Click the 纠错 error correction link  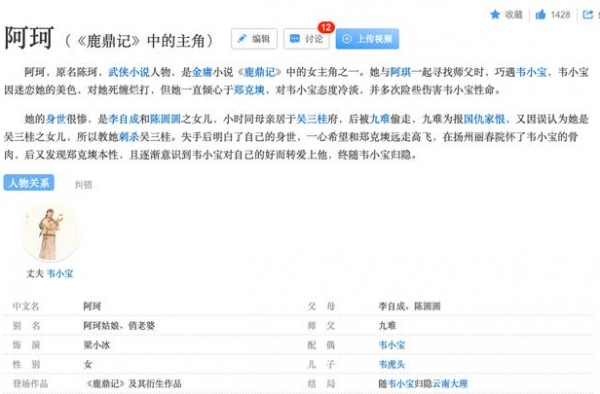(83, 185)
